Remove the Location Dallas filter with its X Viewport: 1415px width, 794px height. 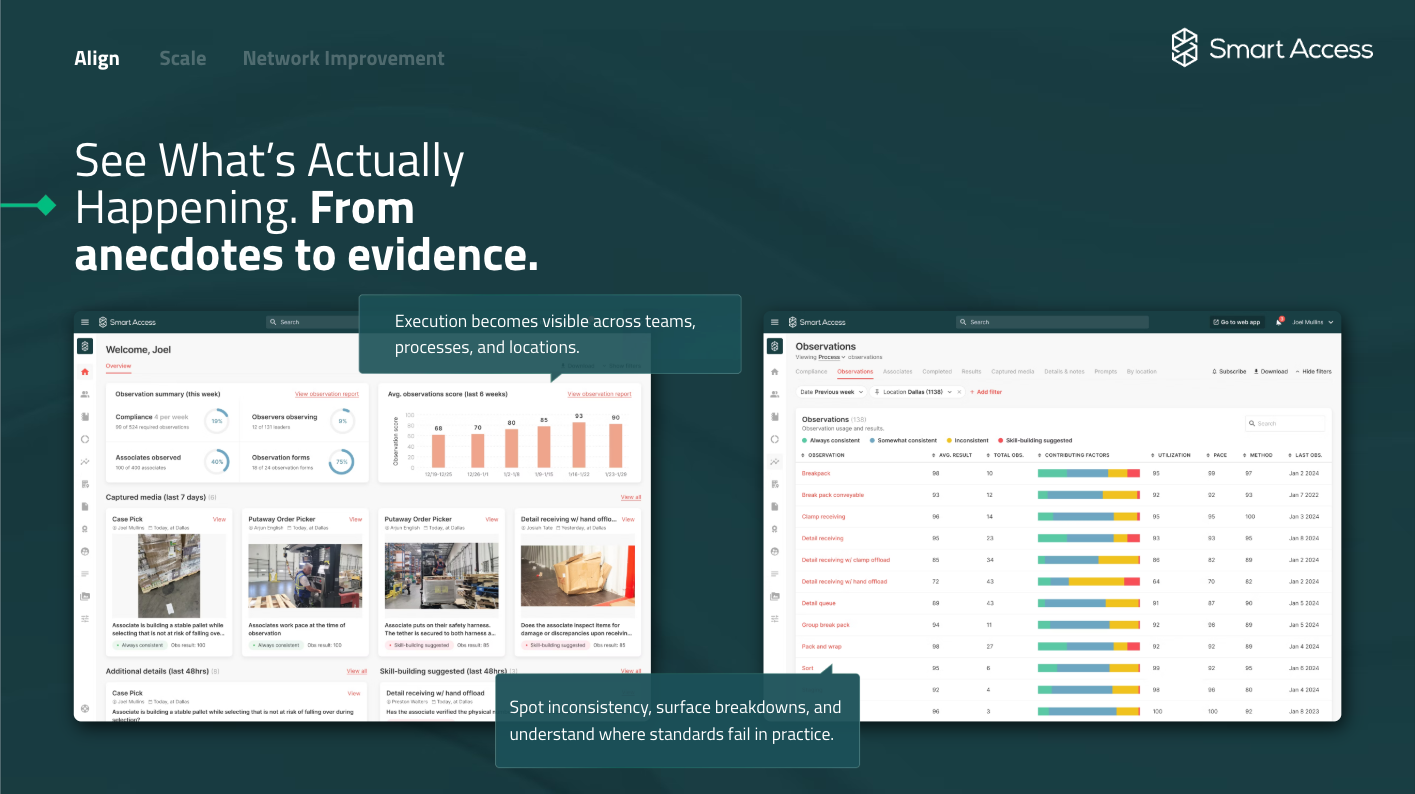coord(959,392)
